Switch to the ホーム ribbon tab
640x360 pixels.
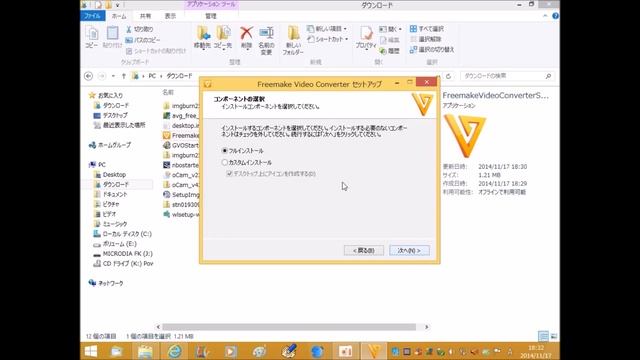coord(119,16)
